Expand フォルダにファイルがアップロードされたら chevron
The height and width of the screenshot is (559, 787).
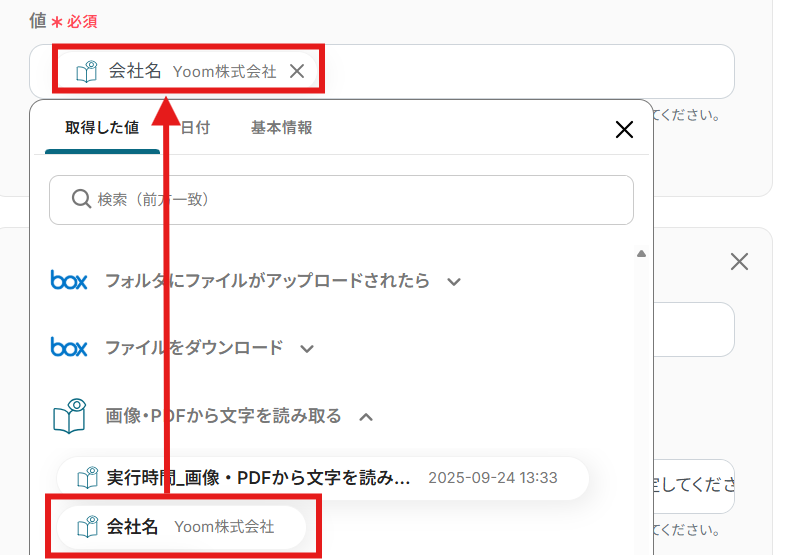coord(454,282)
